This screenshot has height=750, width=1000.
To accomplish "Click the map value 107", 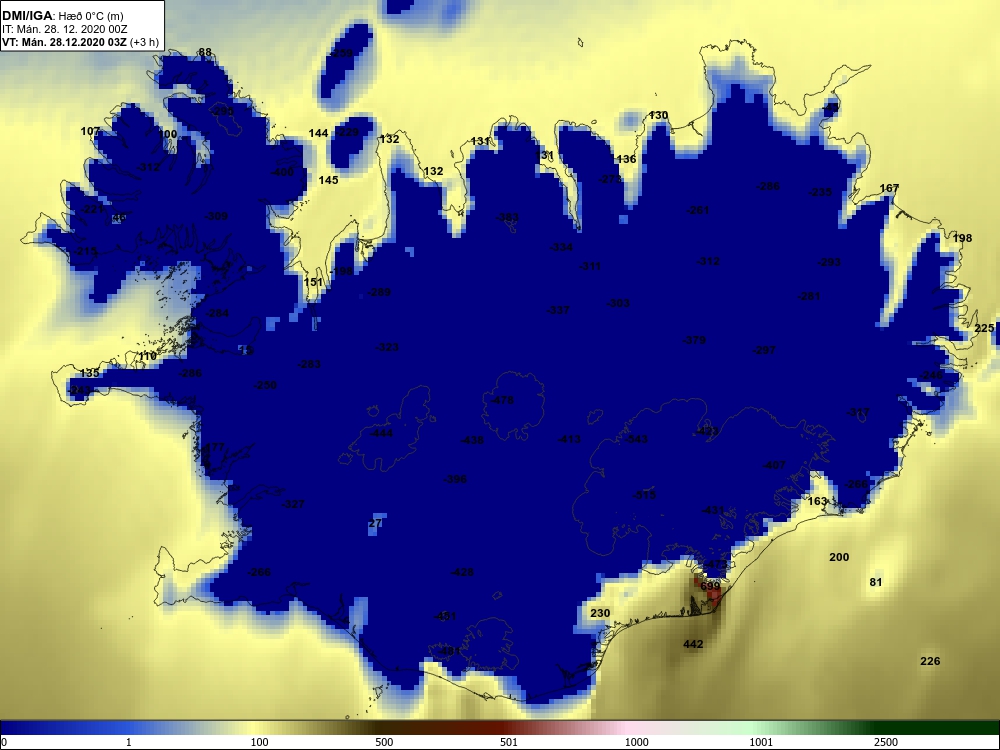I will [91, 131].
